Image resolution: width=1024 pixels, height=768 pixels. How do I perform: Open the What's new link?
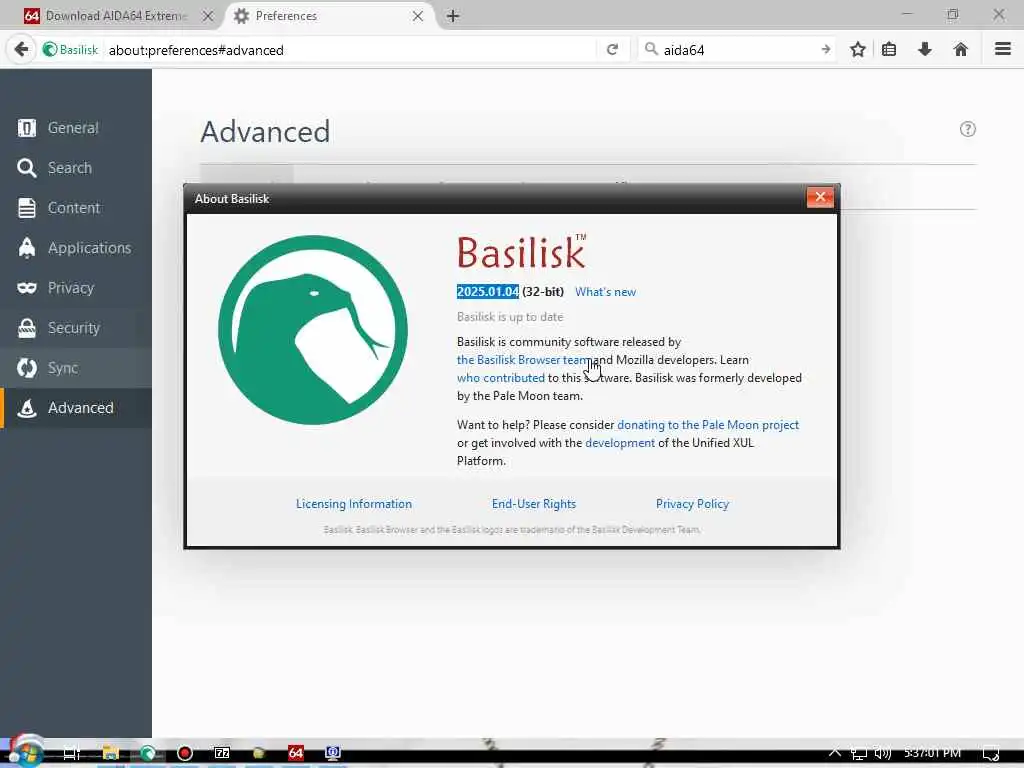point(605,292)
